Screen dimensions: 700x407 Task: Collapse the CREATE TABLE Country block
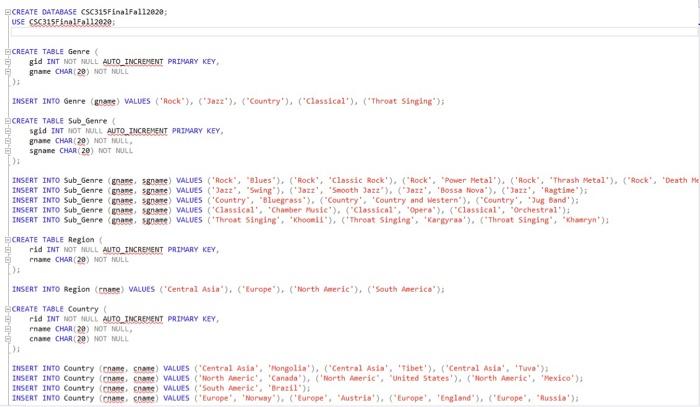click(8, 309)
